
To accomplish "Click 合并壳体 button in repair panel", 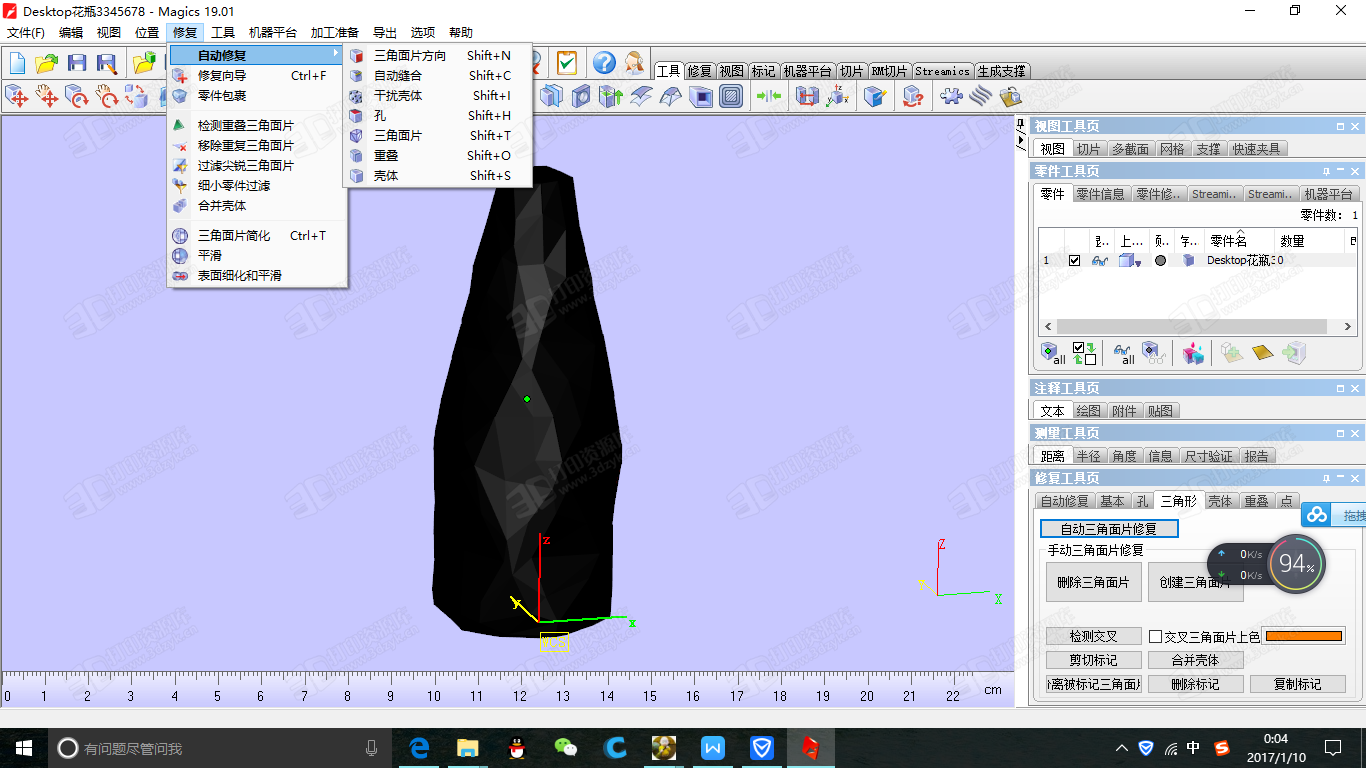I will (x=1195, y=660).
